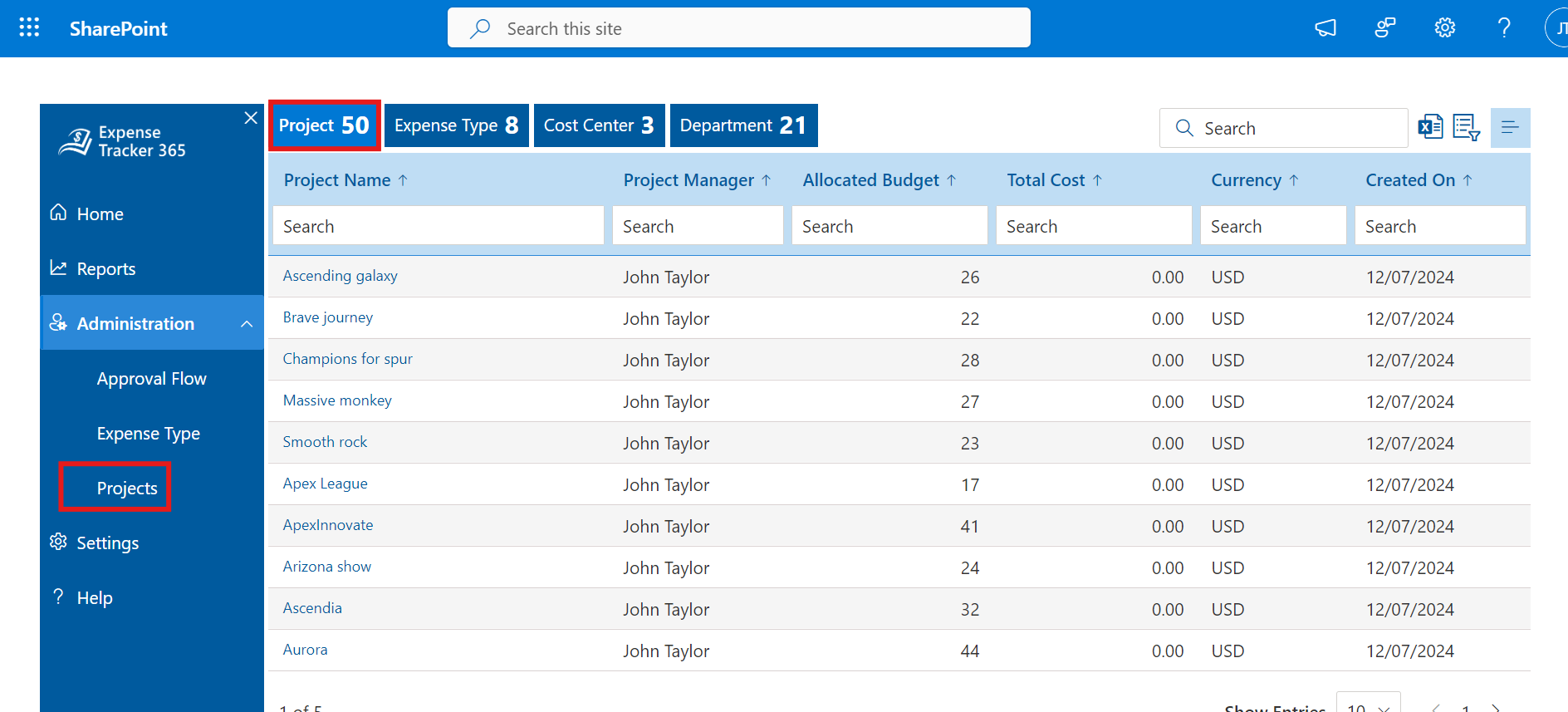Open the Massive monkey project
Image resolution: width=1568 pixels, height=712 pixels.
(x=337, y=400)
